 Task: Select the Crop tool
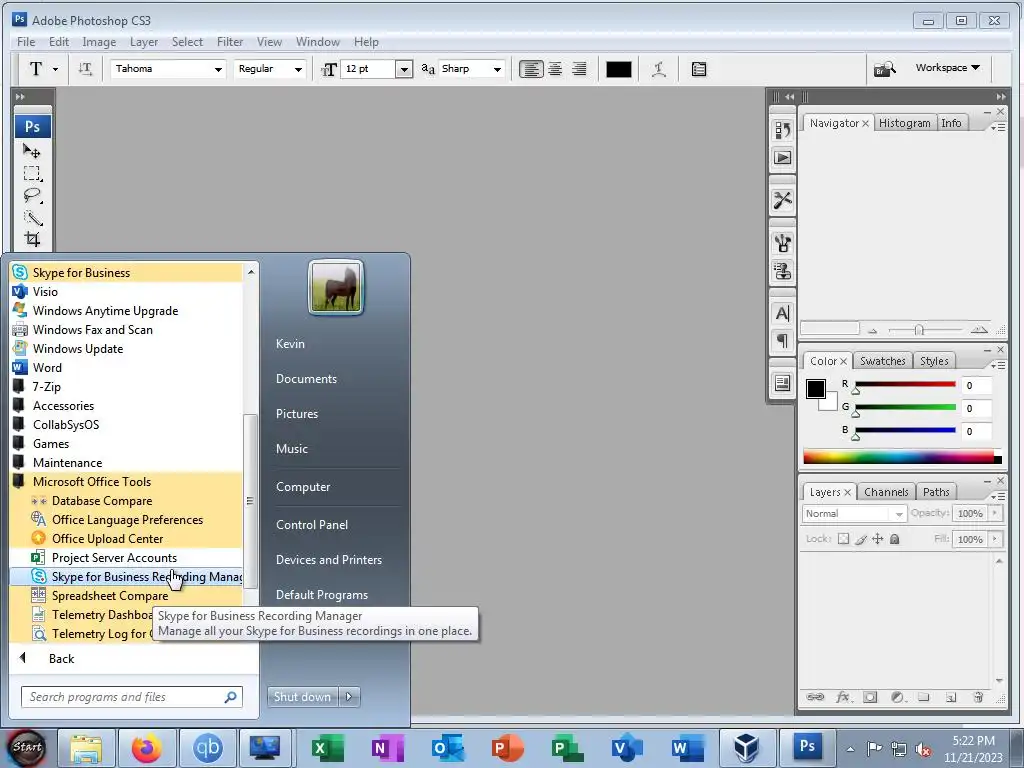(32, 239)
